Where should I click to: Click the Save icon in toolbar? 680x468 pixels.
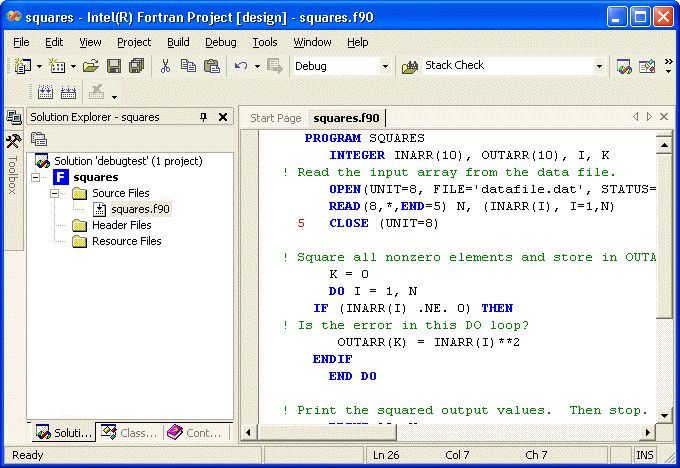click(114, 66)
